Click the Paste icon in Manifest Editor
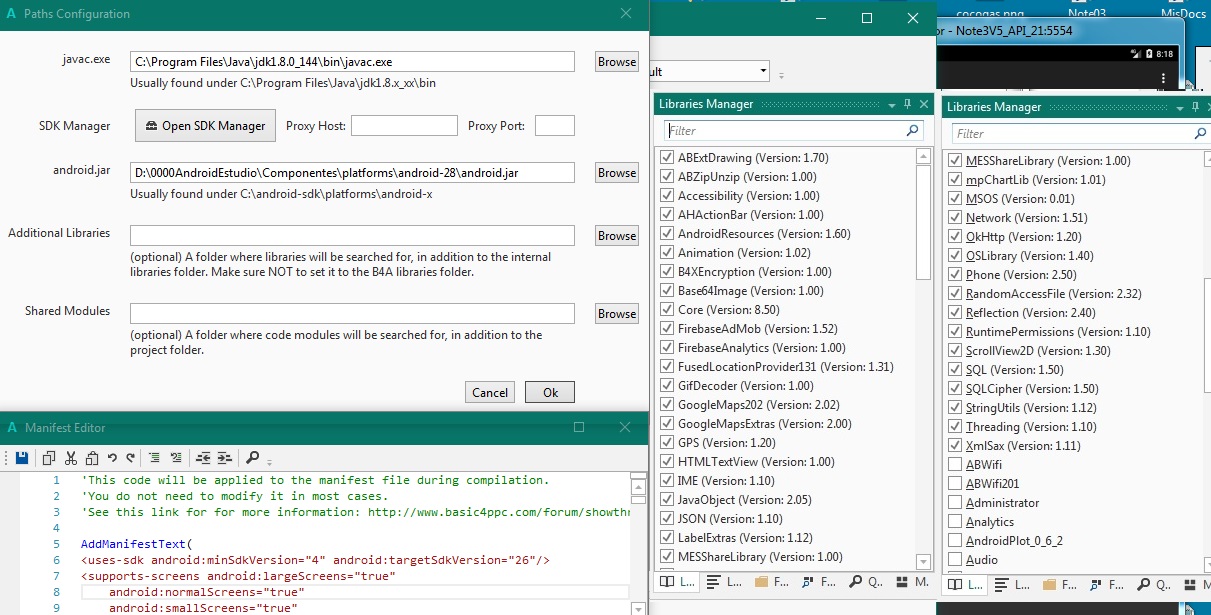The width and height of the screenshot is (1211, 615). 92,457
